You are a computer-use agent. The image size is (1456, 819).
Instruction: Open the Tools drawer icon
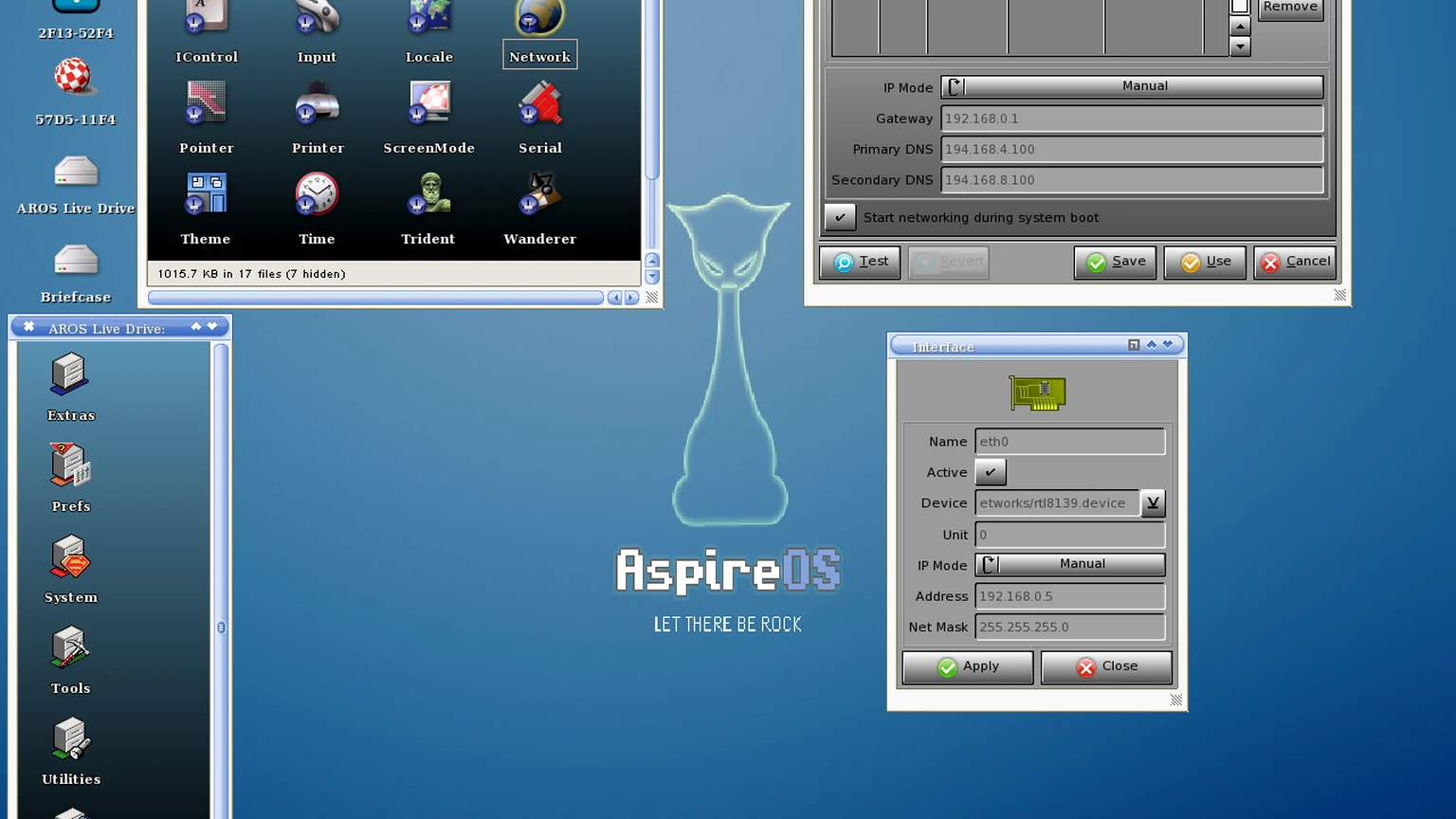pos(71,660)
